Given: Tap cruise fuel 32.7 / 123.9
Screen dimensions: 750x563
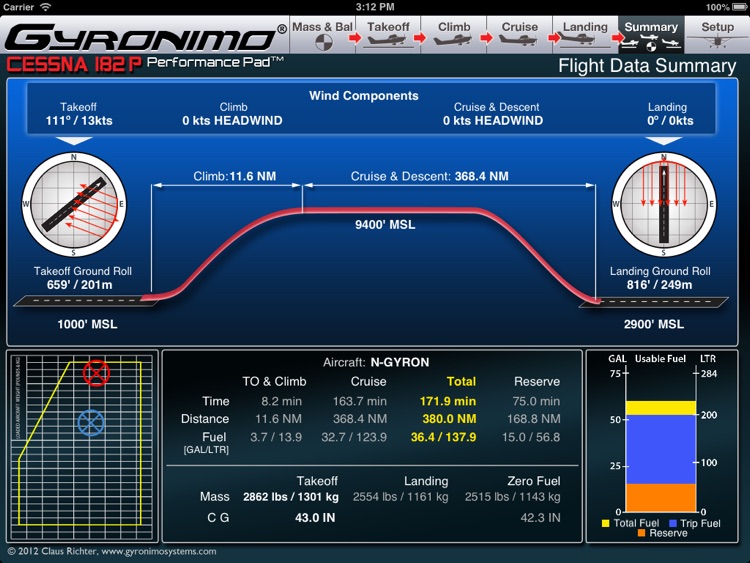Looking at the screenshot, I should (354, 437).
